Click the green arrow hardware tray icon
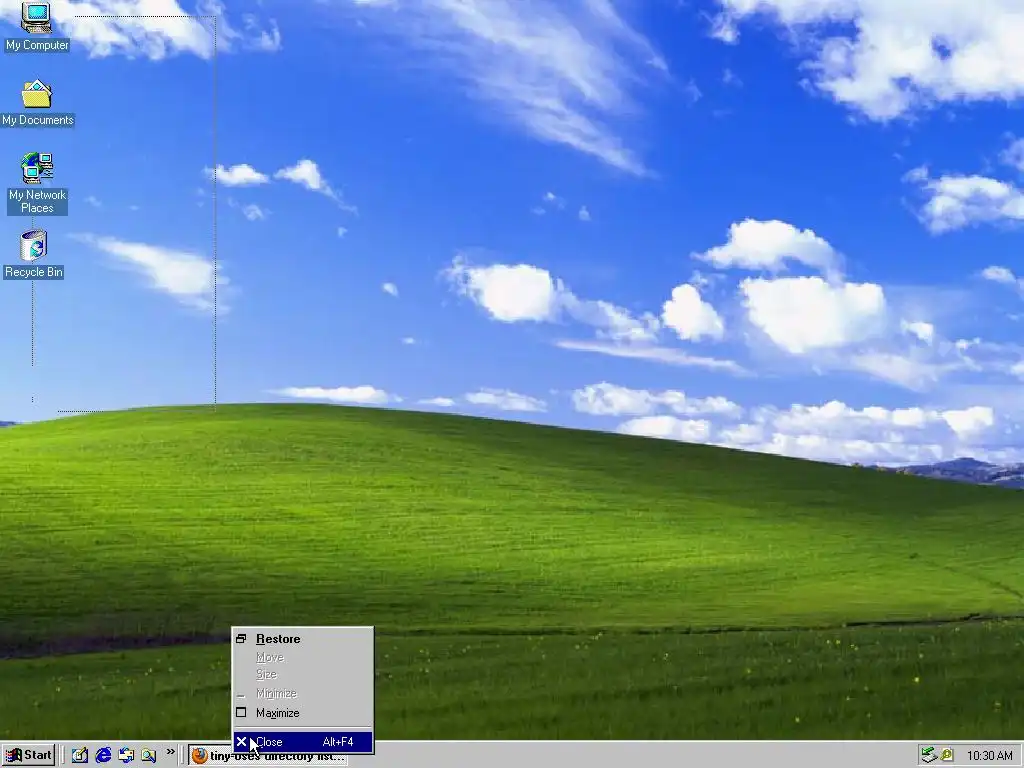Image resolution: width=1024 pixels, height=768 pixels. [x=929, y=756]
